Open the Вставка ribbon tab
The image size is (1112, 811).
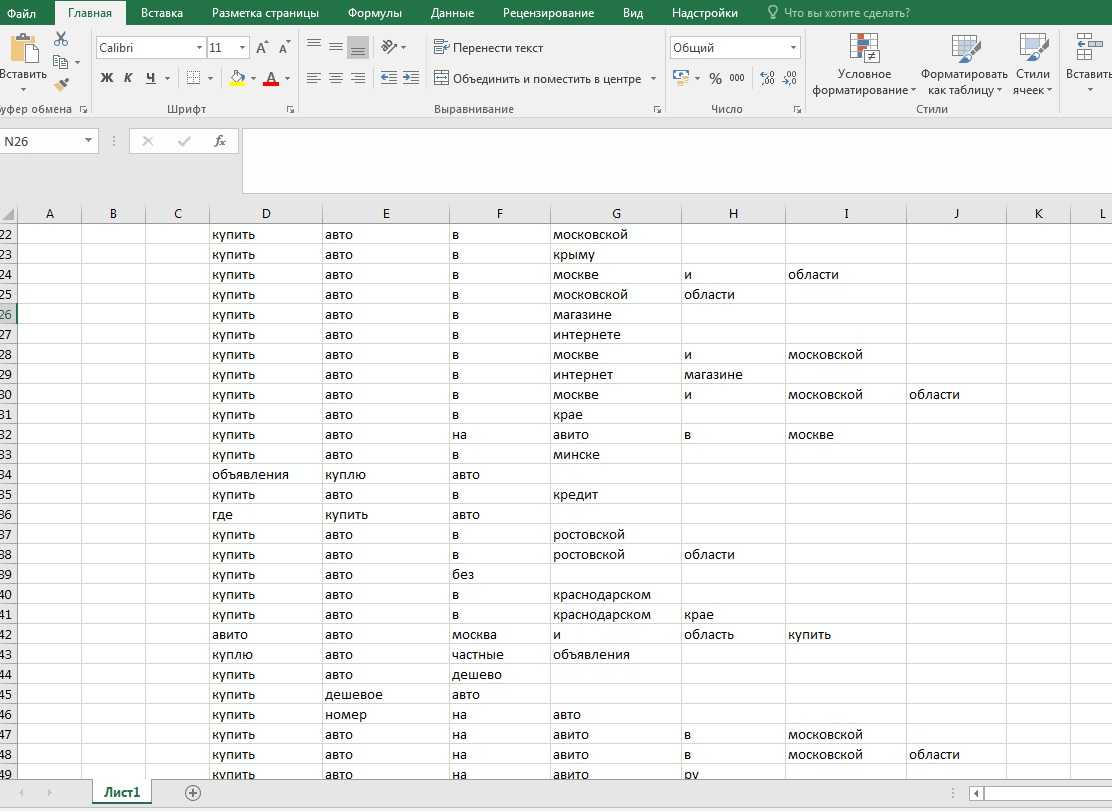click(x=161, y=13)
